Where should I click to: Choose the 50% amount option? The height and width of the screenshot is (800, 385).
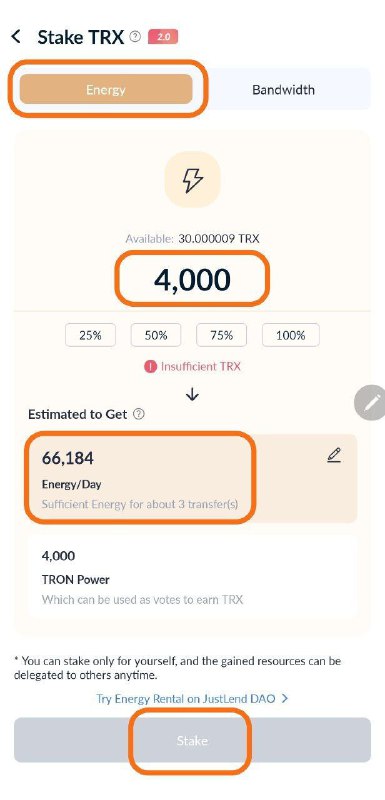[x=156, y=335]
